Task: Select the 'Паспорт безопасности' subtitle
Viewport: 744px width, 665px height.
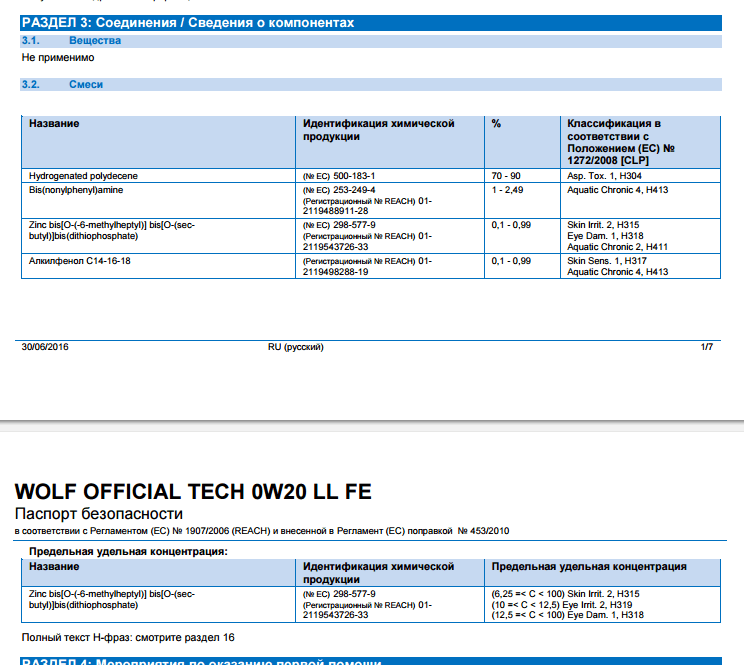Action: pyautogui.click(x=99, y=514)
